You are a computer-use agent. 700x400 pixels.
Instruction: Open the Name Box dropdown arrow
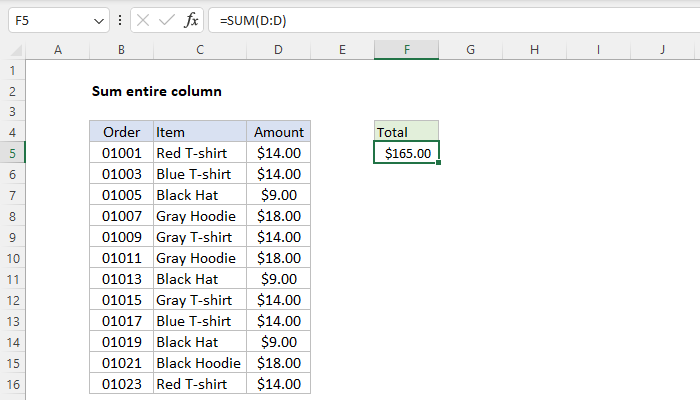tap(97, 21)
